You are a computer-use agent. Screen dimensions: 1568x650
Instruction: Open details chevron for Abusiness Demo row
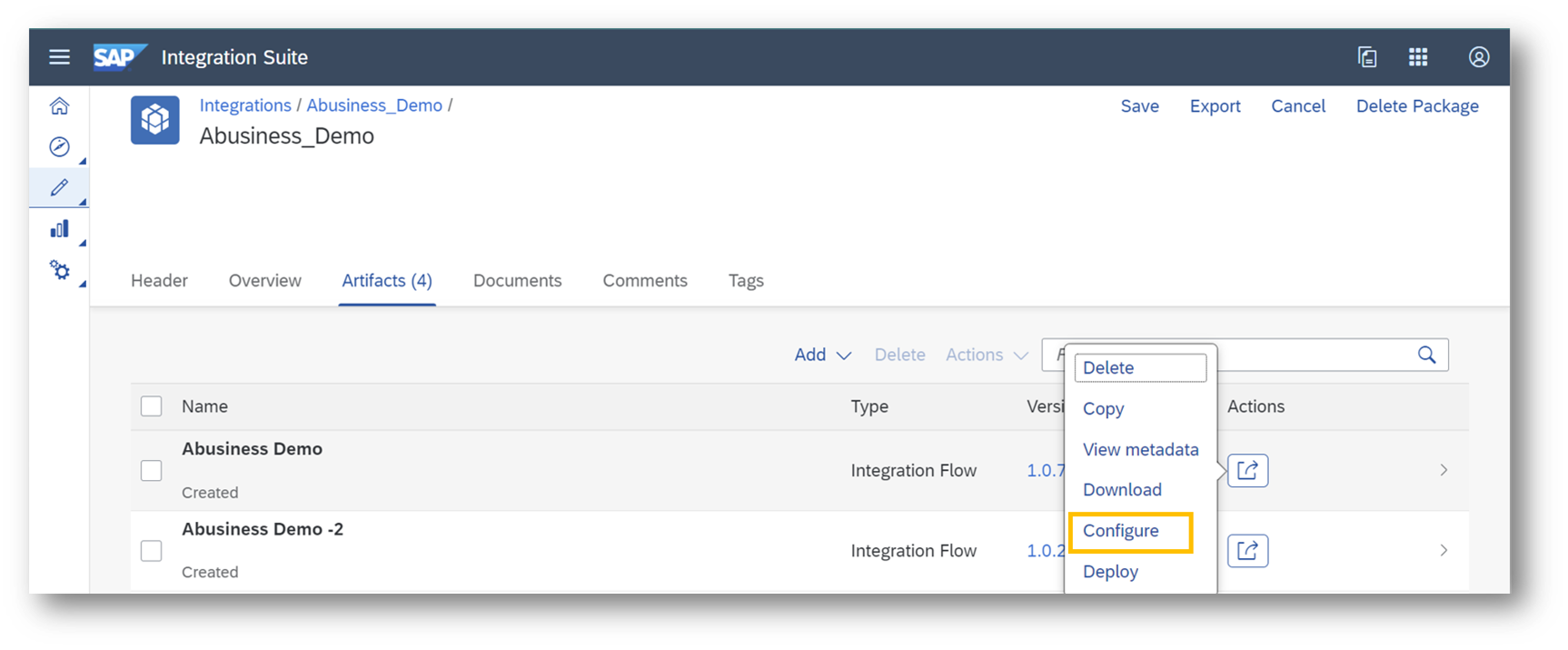[x=1444, y=470]
